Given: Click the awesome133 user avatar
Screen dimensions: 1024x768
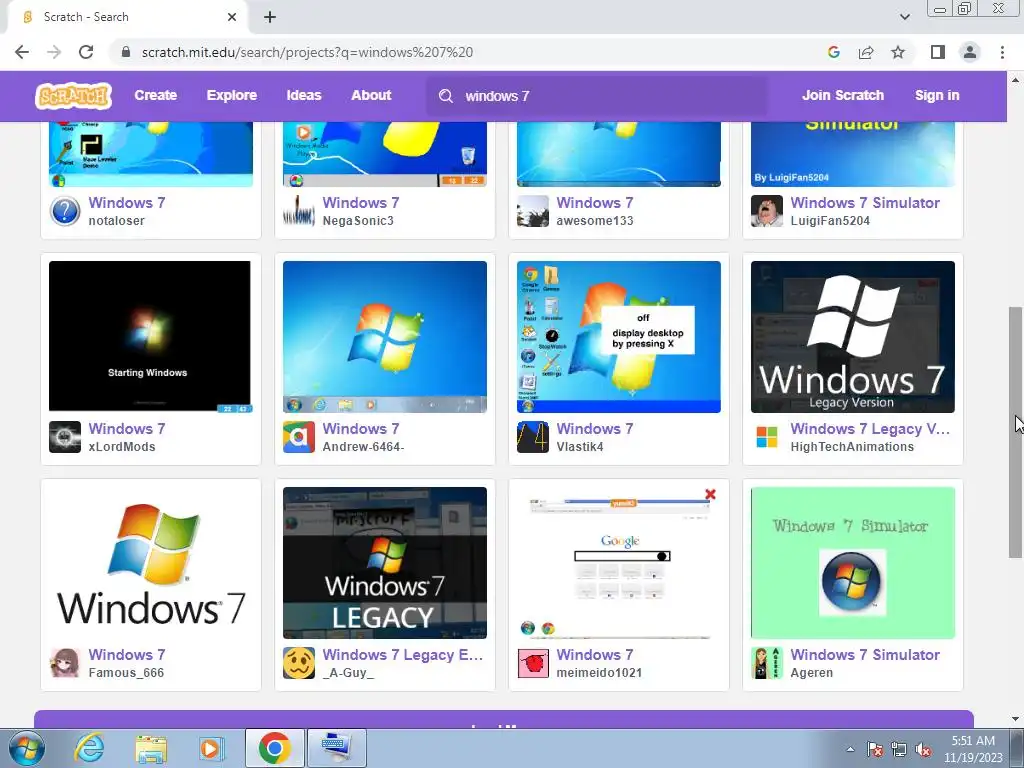Looking at the screenshot, I should click(x=533, y=211).
